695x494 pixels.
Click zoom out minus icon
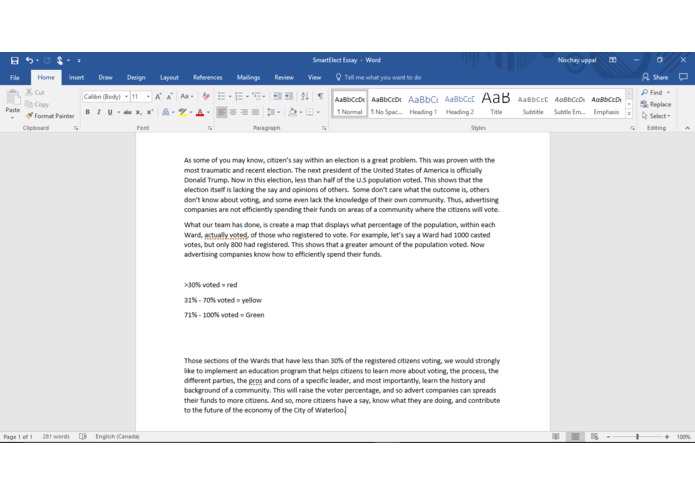coord(609,437)
